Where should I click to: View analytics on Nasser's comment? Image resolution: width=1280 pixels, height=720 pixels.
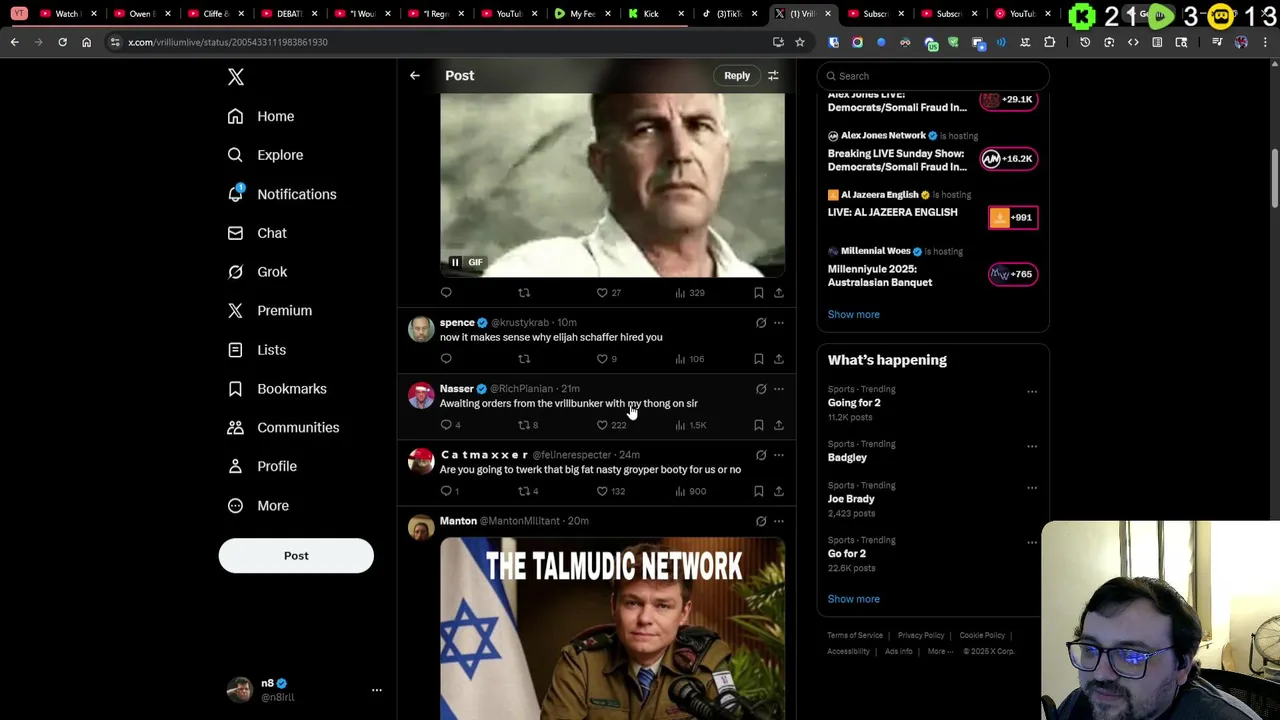(690, 425)
